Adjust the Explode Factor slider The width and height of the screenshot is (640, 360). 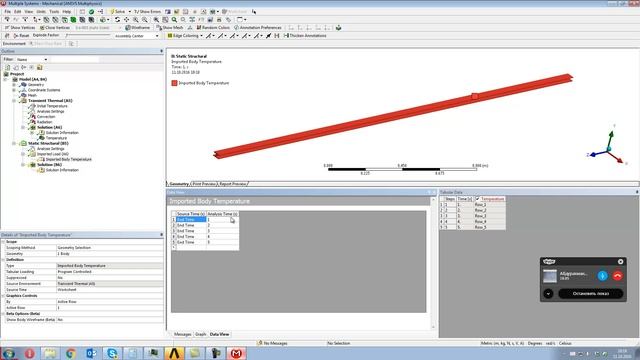[88, 36]
